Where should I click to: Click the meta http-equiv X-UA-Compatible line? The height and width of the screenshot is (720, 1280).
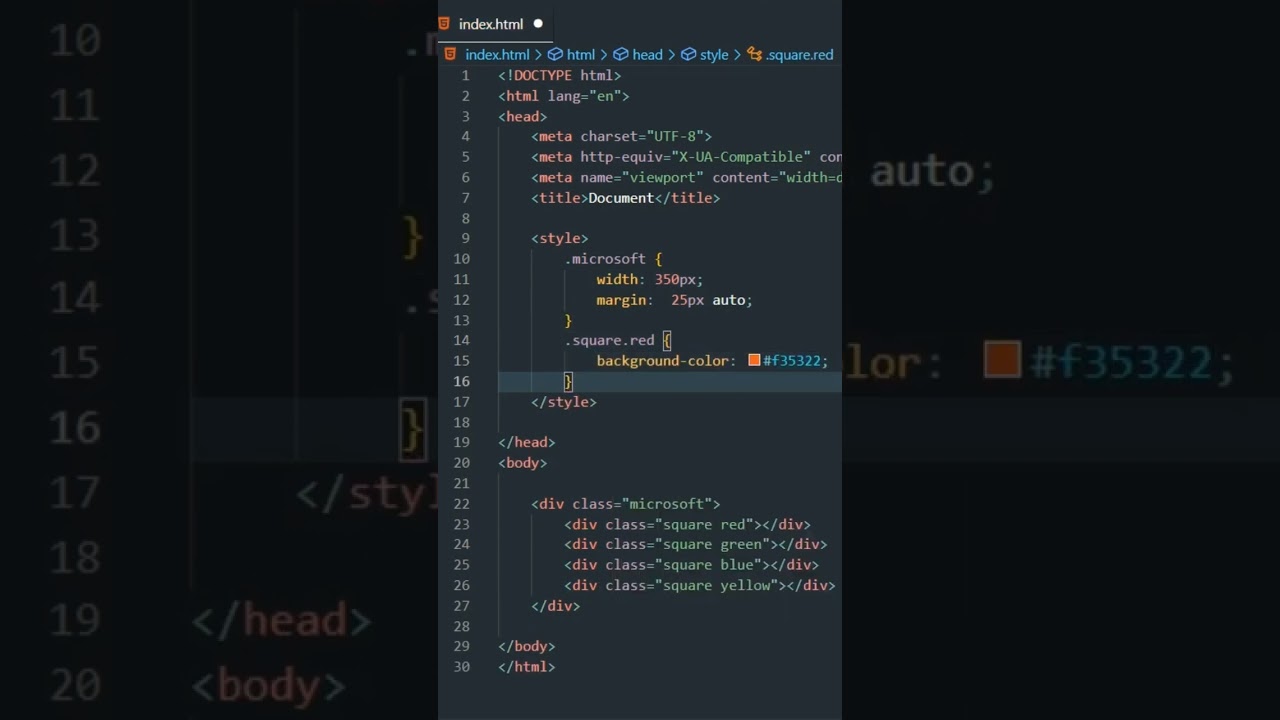[x=686, y=157]
